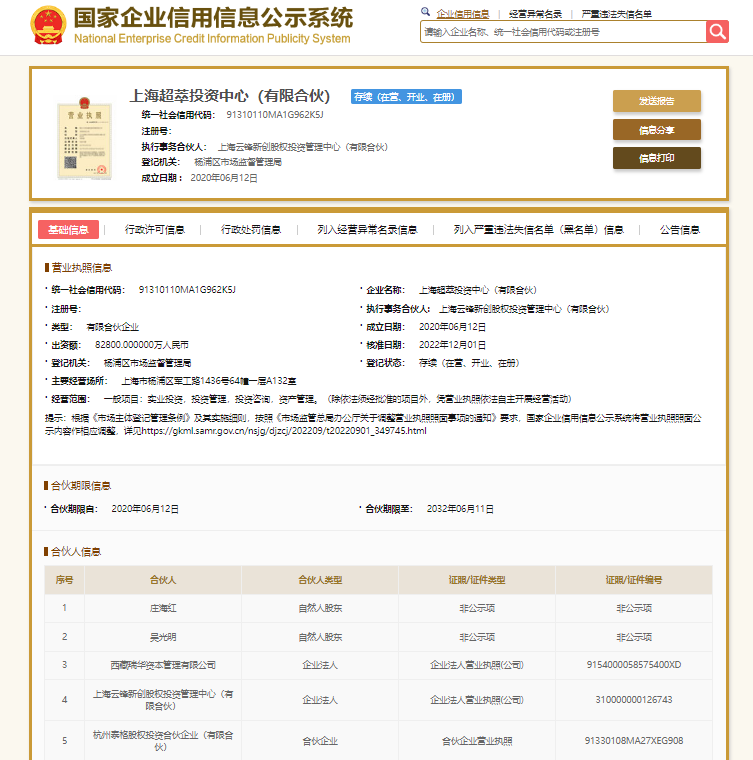
Task: Click the 类型 value 有限合伙企业
Action: (112, 327)
